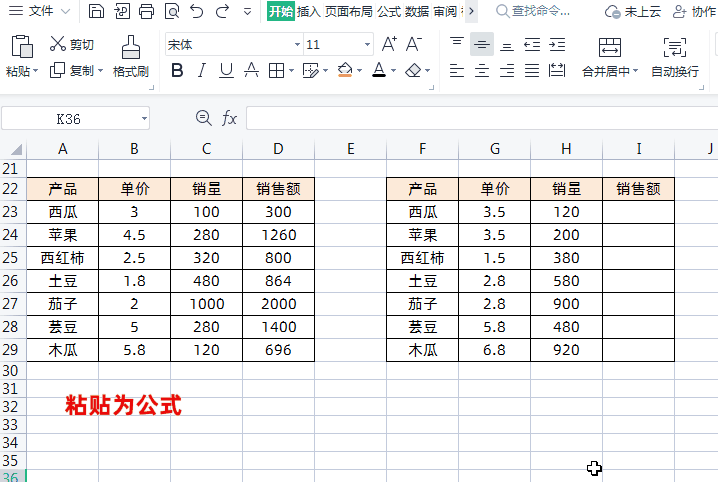Increase indent icon
Screen dimensions: 718x482
(x=557, y=44)
